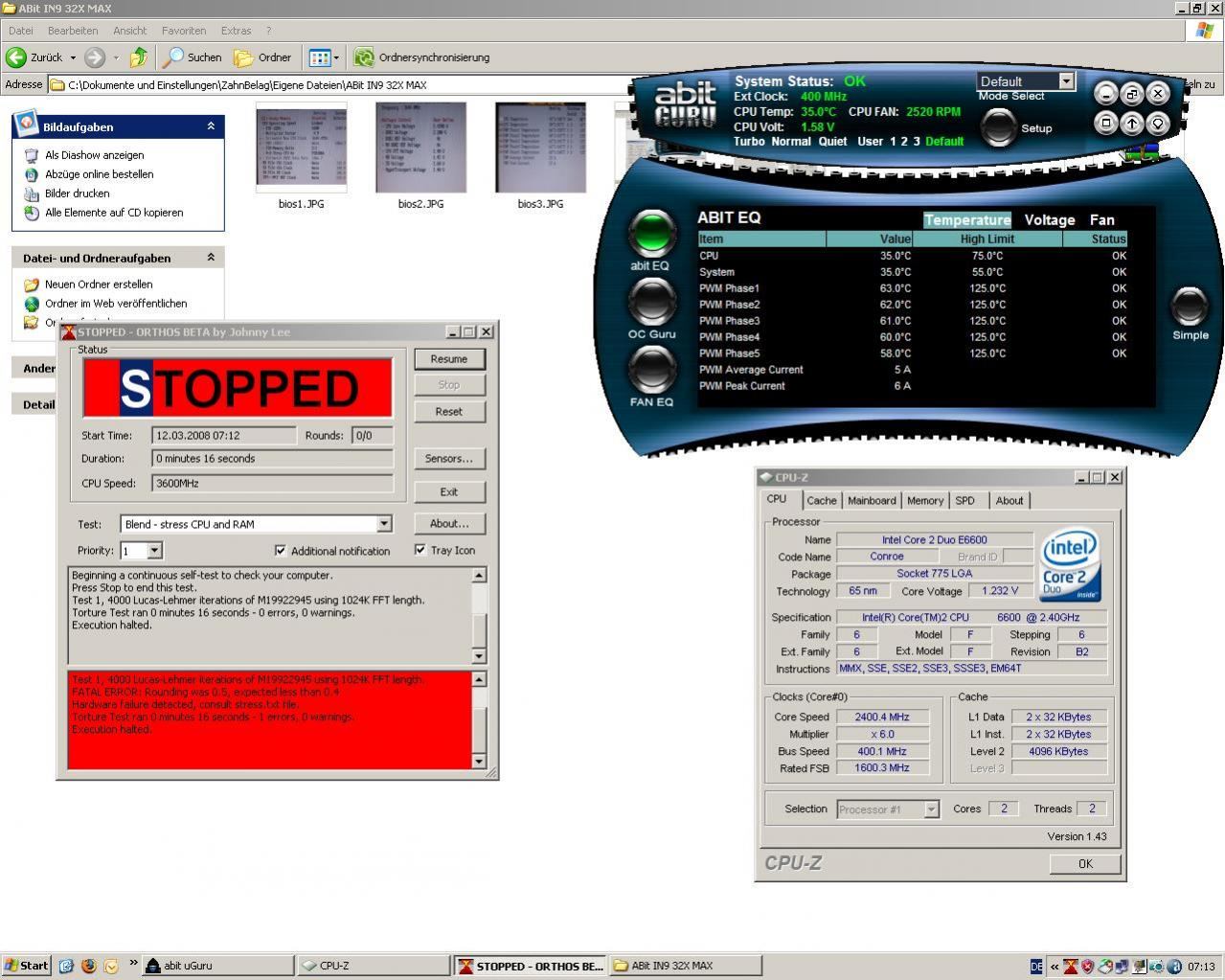The image size is (1225, 980).
Task: Start Ordnersynchronisierung
Action: 422,57
